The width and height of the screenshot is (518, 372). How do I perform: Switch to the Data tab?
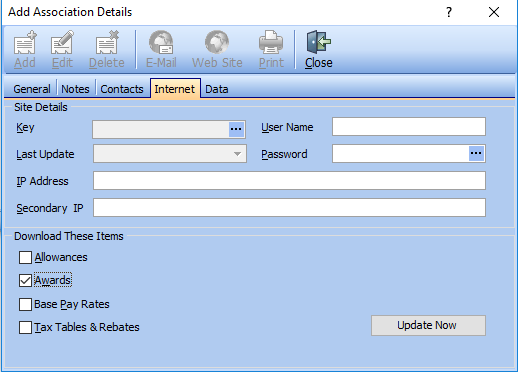(x=217, y=89)
